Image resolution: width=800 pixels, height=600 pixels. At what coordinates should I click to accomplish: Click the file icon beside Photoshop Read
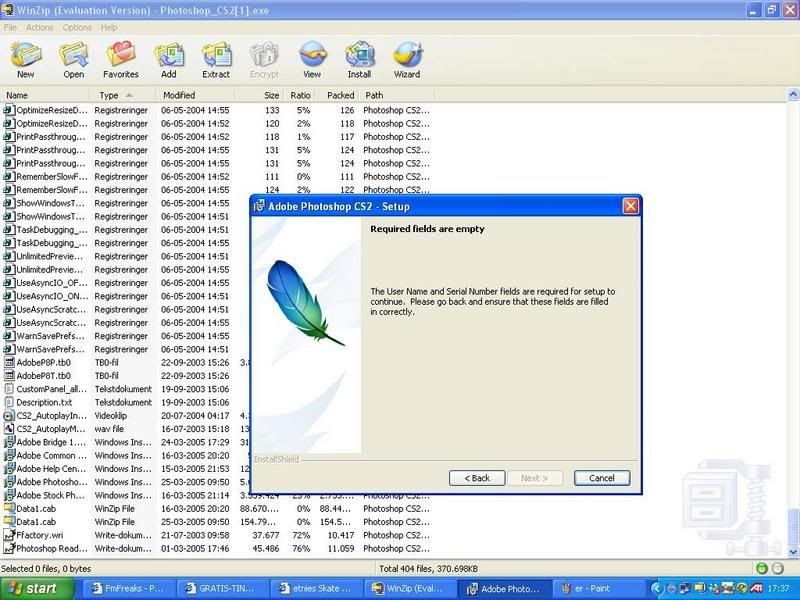(9, 548)
